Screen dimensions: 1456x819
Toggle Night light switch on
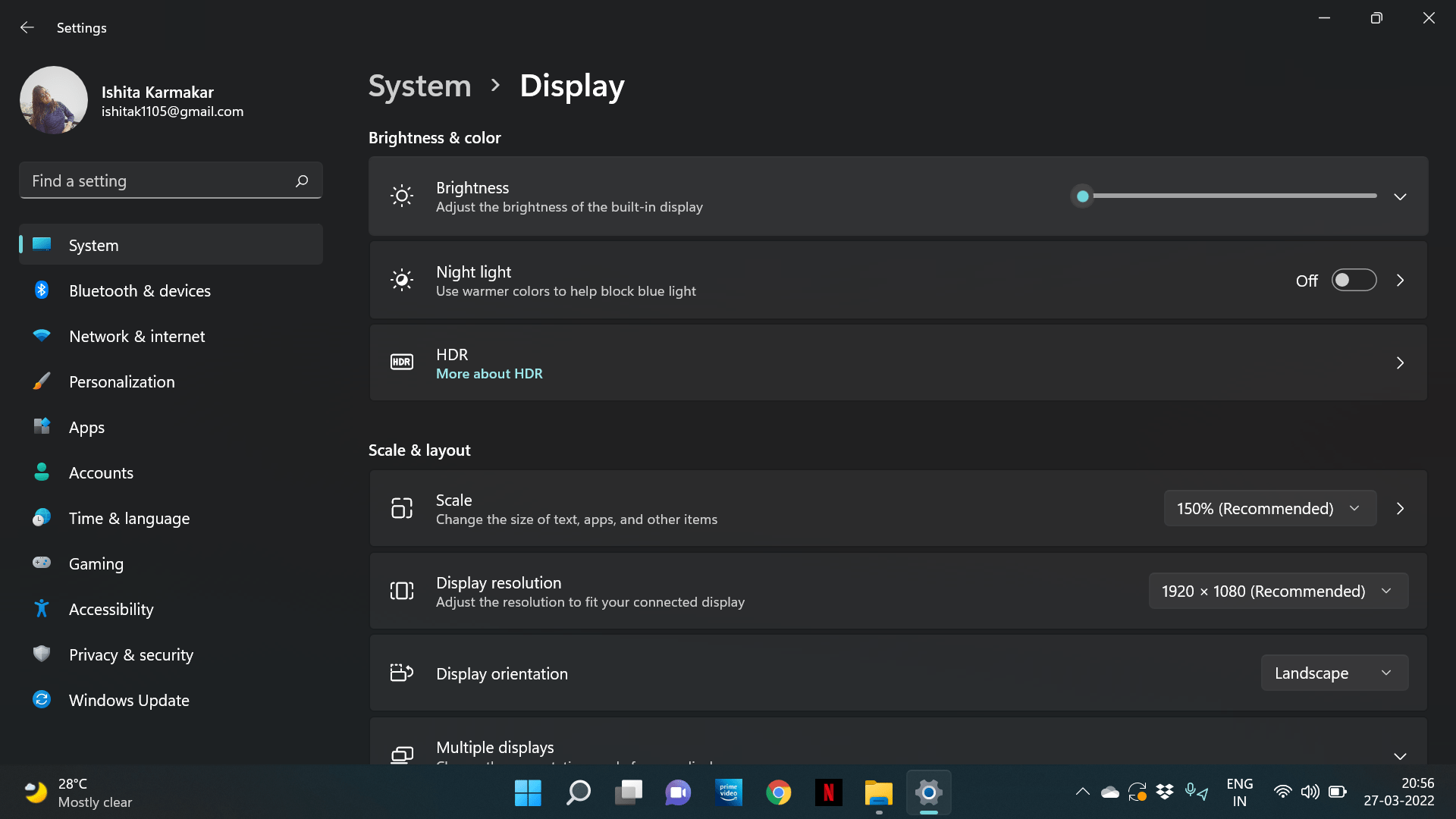point(1354,280)
